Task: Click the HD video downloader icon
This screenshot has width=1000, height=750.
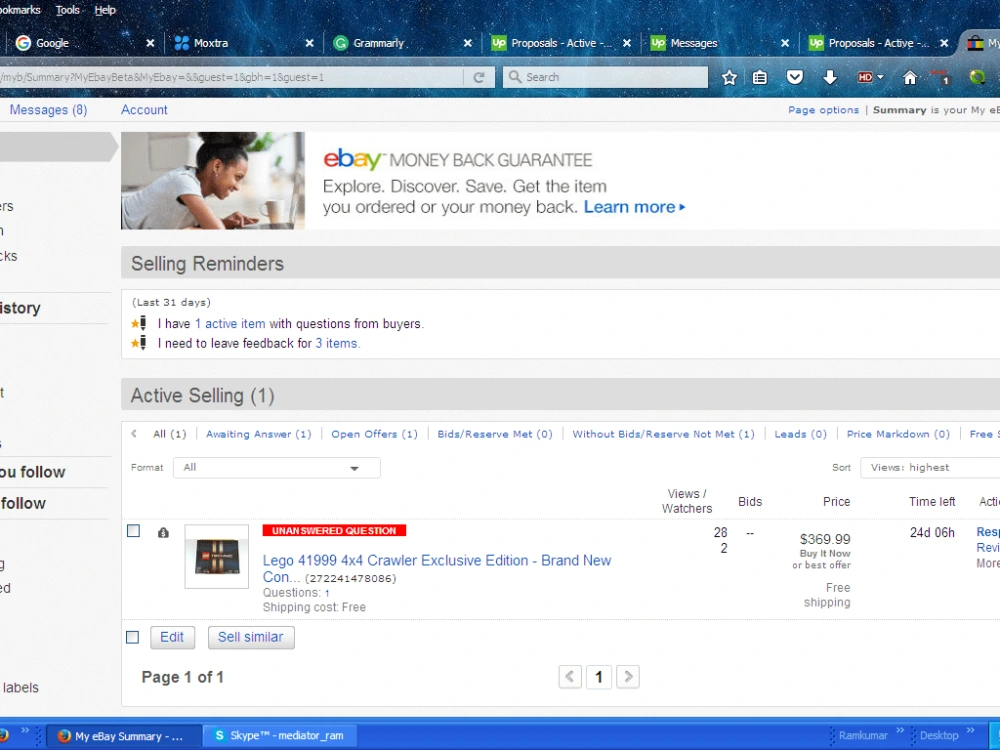Action: (865, 77)
